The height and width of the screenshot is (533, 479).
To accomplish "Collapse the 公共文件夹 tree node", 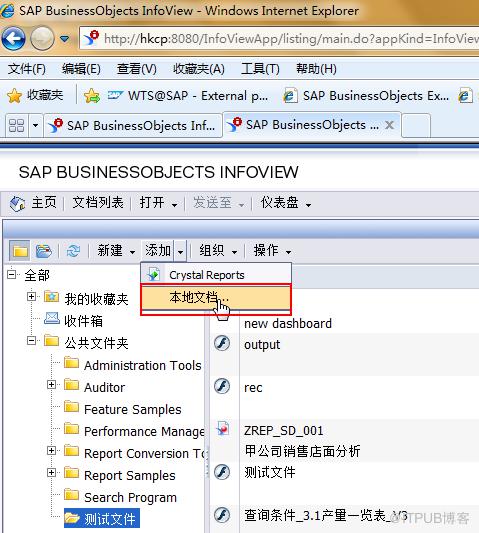I will point(31,341).
